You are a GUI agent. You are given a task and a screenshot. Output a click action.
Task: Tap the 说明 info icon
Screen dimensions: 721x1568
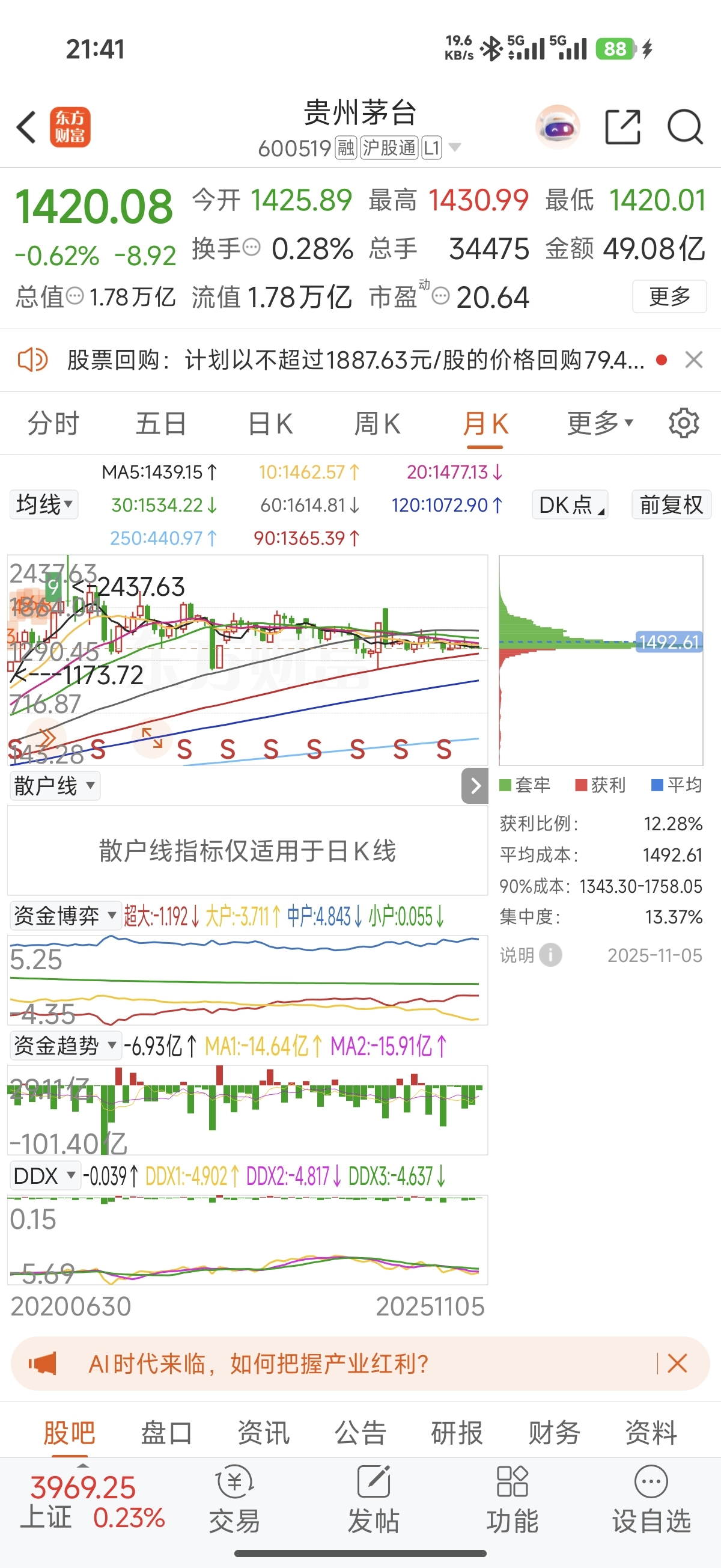tap(550, 954)
